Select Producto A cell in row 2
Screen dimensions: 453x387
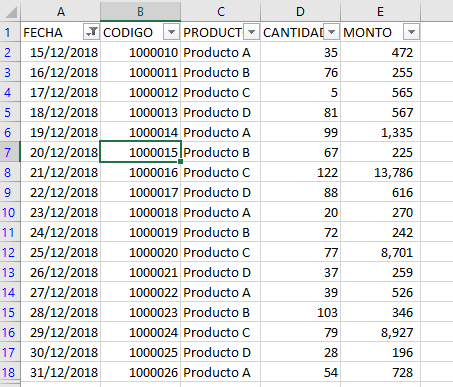(x=220, y=52)
